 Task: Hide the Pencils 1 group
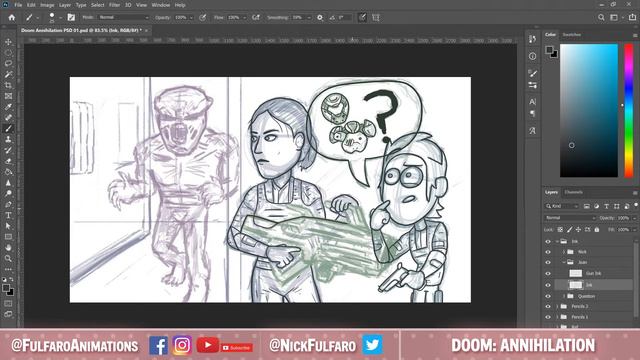[548, 317]
